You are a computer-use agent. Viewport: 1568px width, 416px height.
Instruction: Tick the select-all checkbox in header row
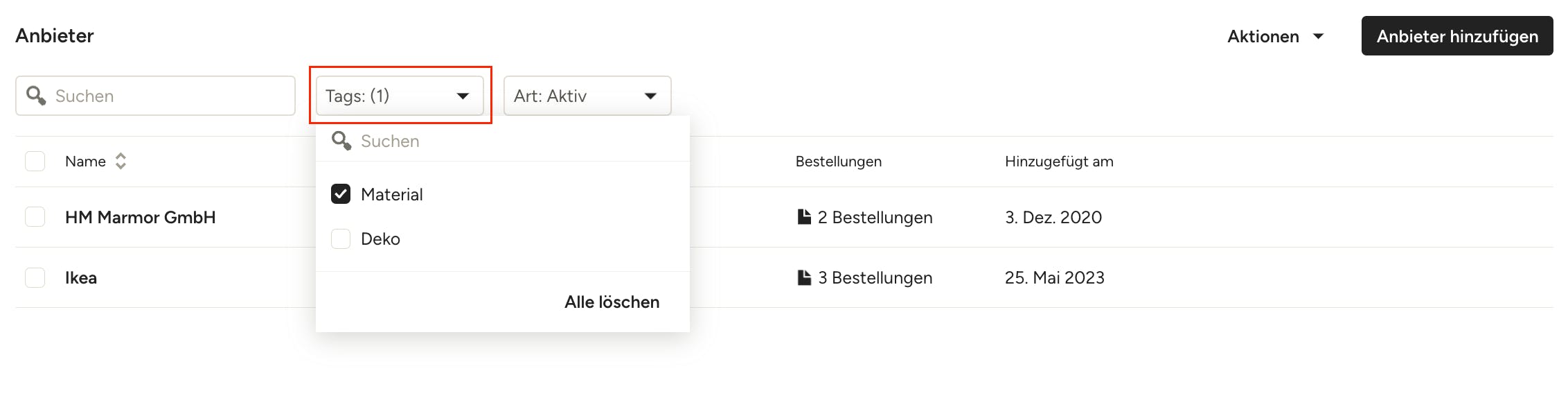pos(35,161)
